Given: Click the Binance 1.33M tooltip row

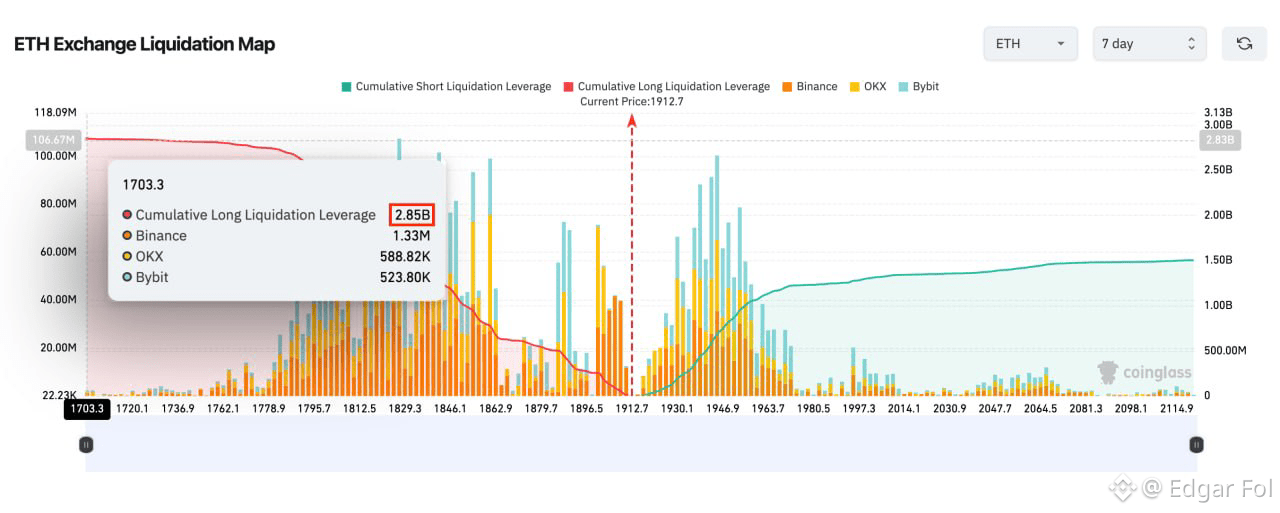Looking at the screenshot, I should tap(276, 236).
